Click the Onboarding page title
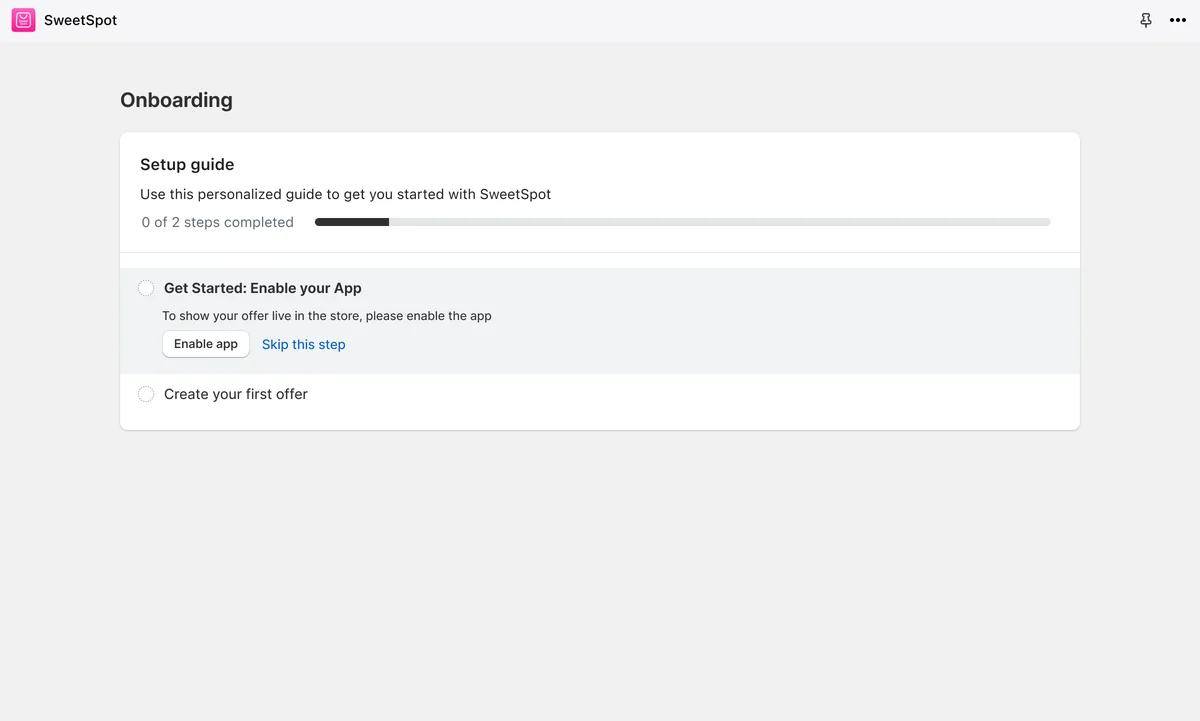This screenshot has height=721, width=1200. 176,100
